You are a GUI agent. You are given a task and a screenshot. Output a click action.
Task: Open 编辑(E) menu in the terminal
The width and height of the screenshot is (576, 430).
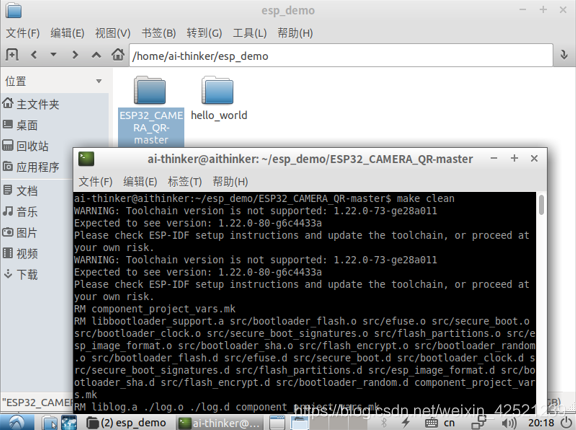pyautogui.click(x=140, y=182)
